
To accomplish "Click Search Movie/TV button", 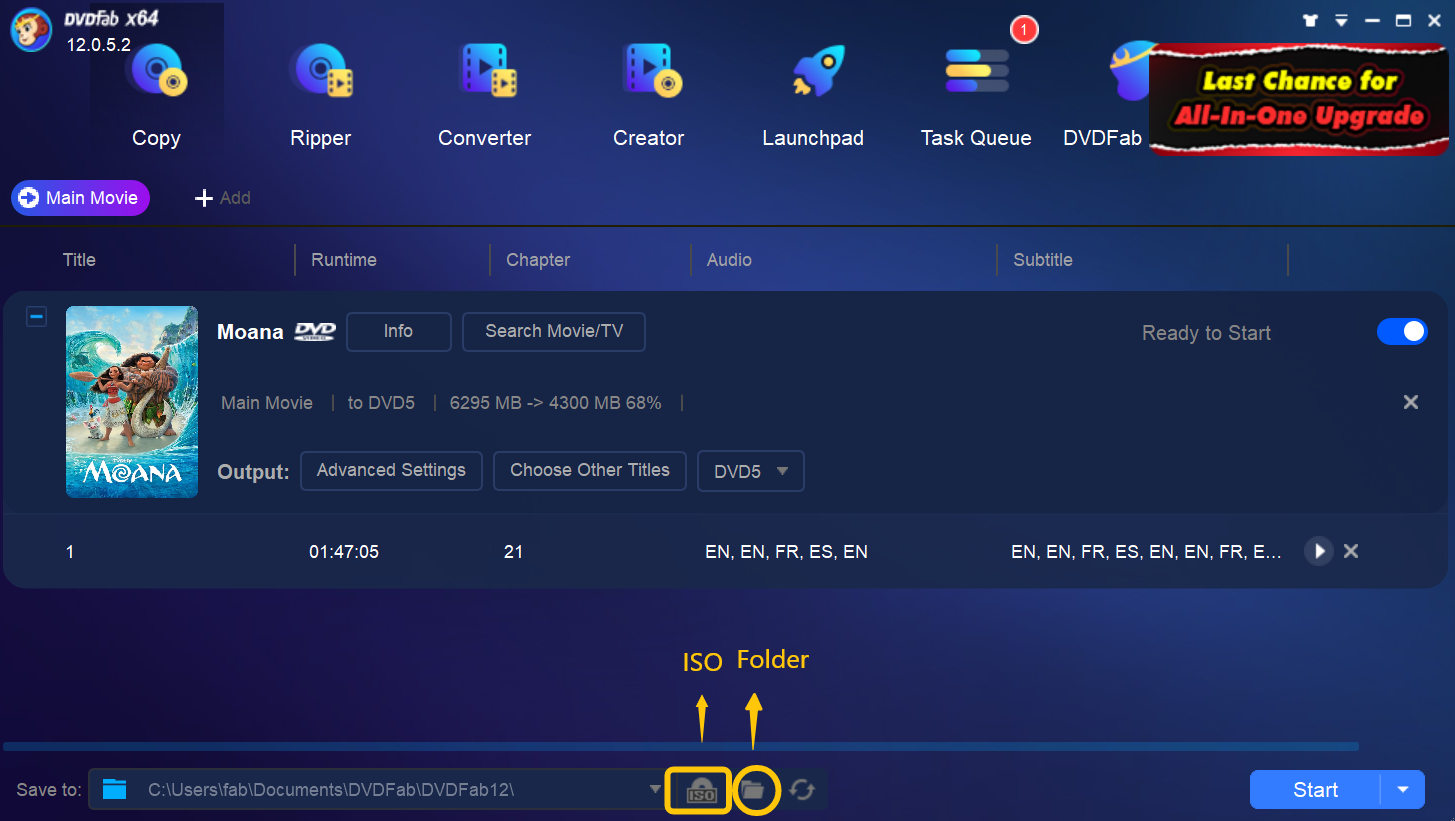I will pos(554,332).
